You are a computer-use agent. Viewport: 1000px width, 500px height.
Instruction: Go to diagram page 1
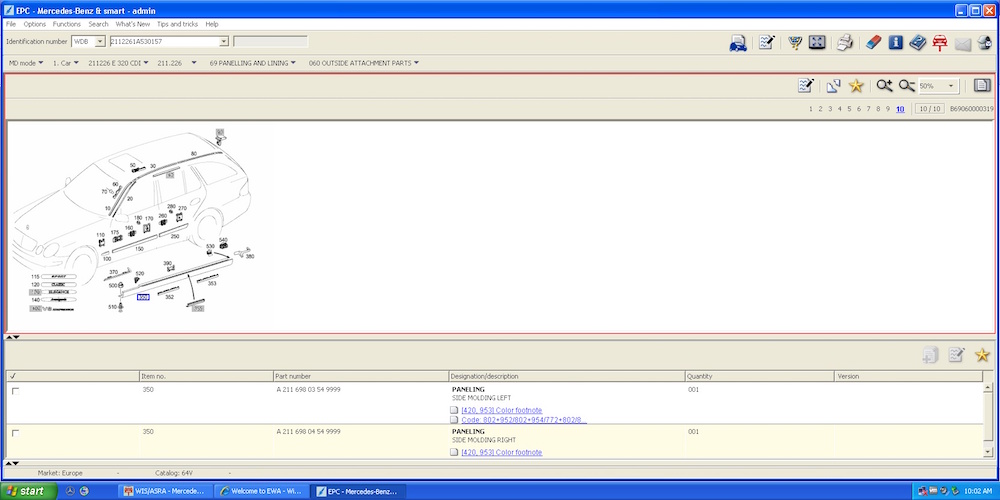pyautogui.click(x=811, y=109)
